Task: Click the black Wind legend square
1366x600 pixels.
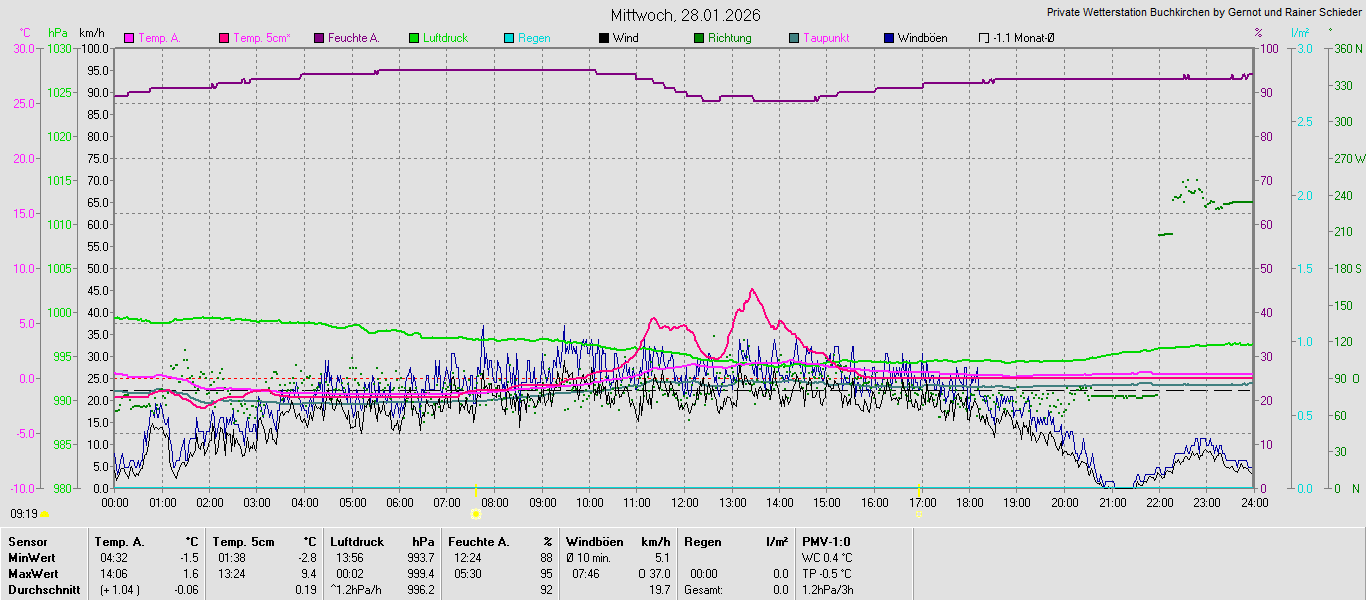Action: (x=604, y=38)
